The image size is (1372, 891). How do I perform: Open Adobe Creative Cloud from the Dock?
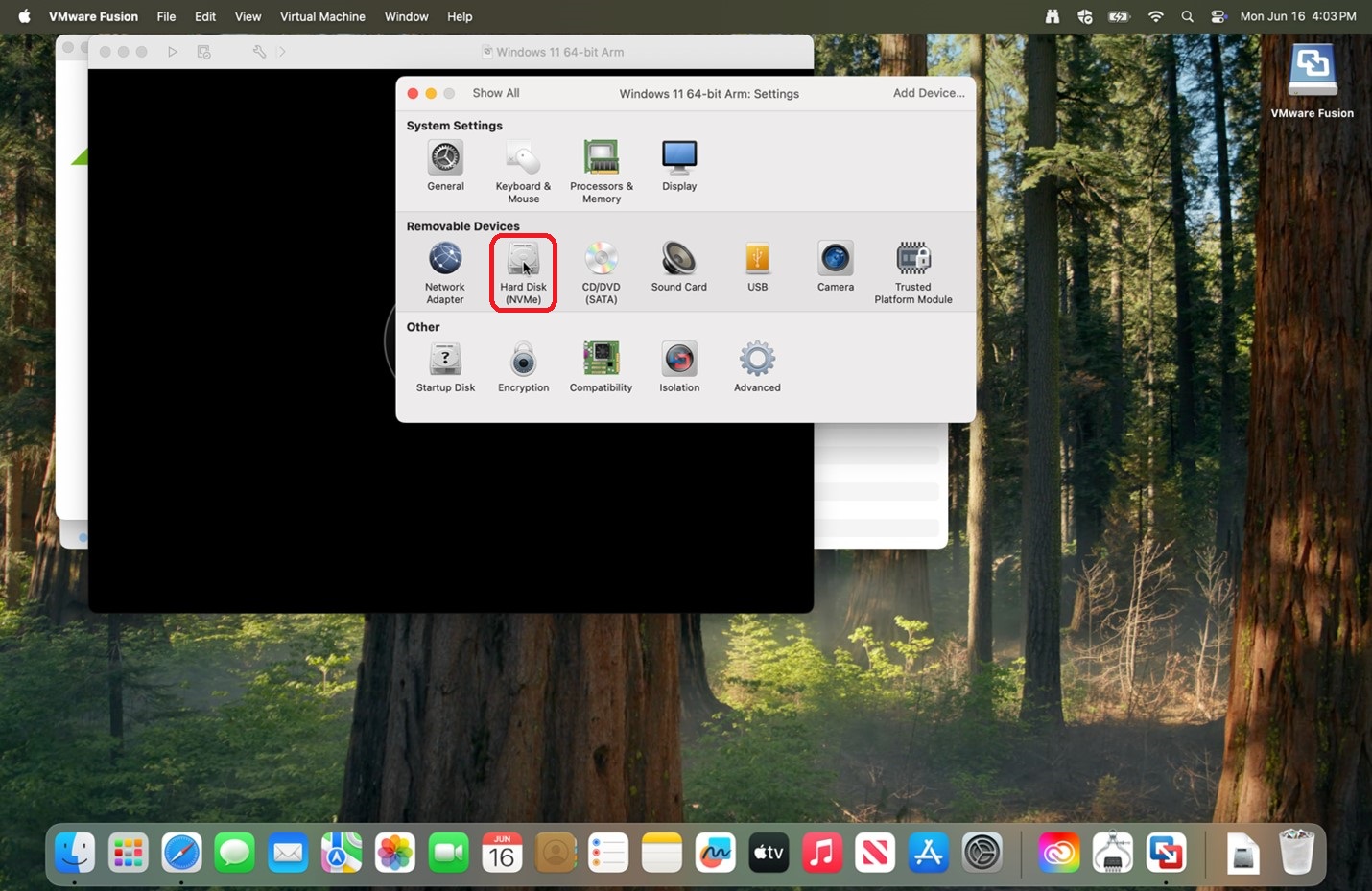pyautogui.click(x=1059, y=852)
